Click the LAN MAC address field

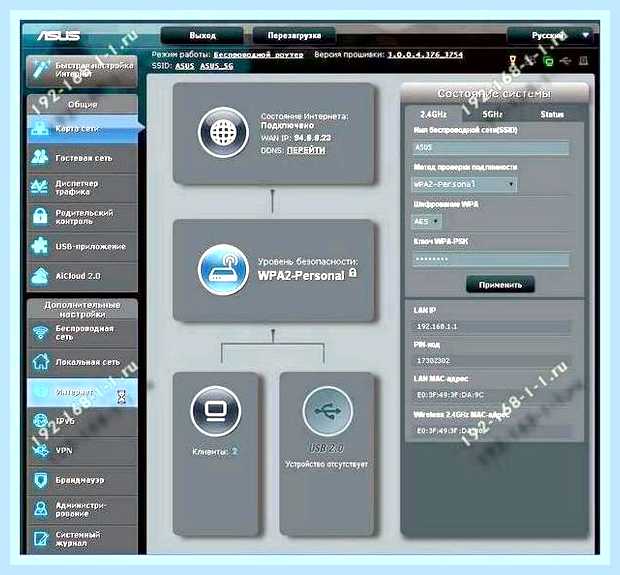(x=492, y=395)
